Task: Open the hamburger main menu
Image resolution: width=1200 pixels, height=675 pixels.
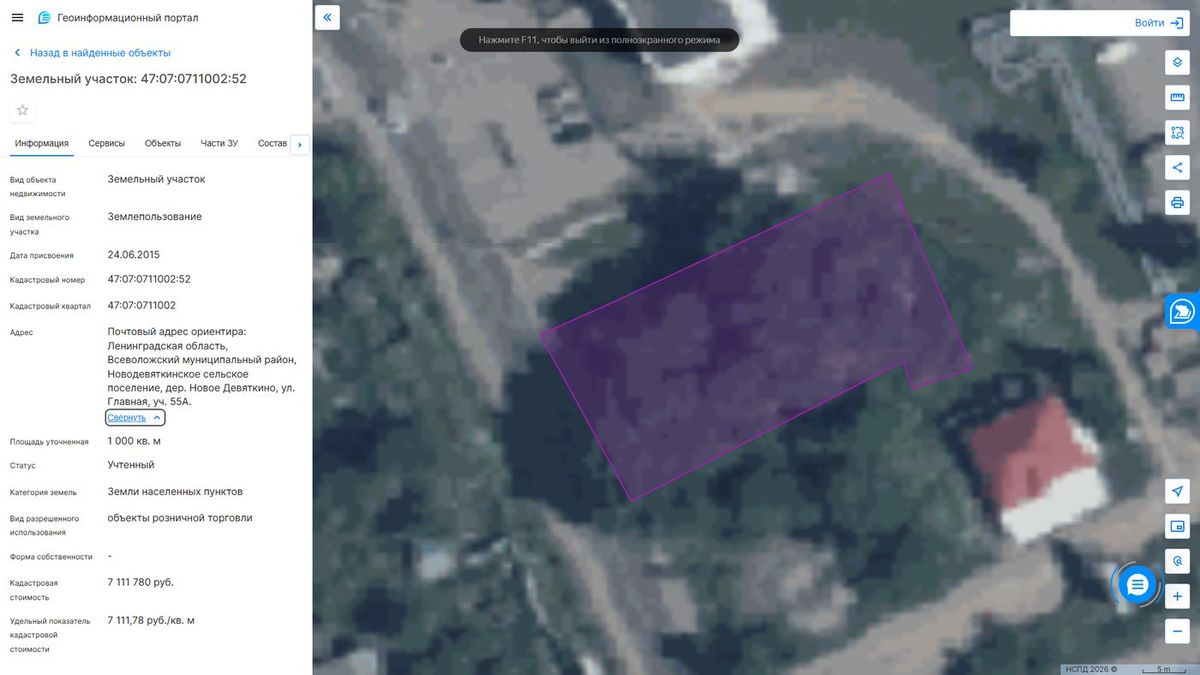Action: pos(17,18)
